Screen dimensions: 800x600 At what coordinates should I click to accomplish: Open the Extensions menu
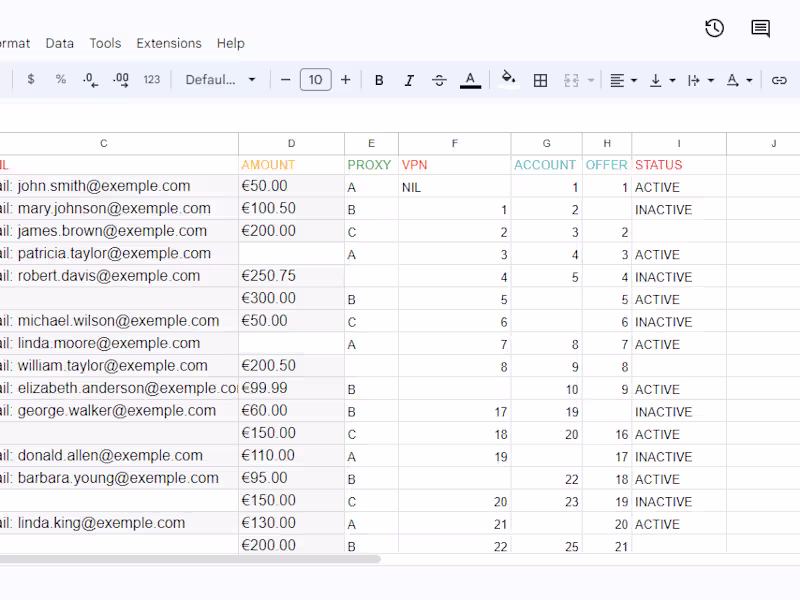click(x=169, y=43)
